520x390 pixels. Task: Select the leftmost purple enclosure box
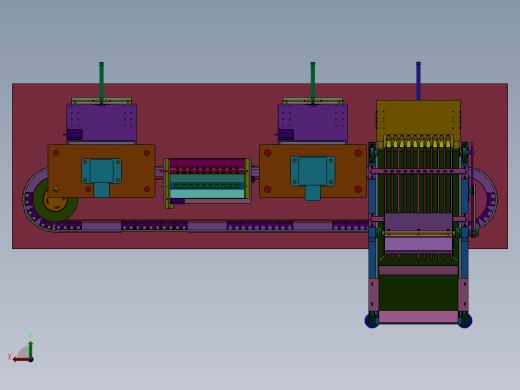point(102,122)
